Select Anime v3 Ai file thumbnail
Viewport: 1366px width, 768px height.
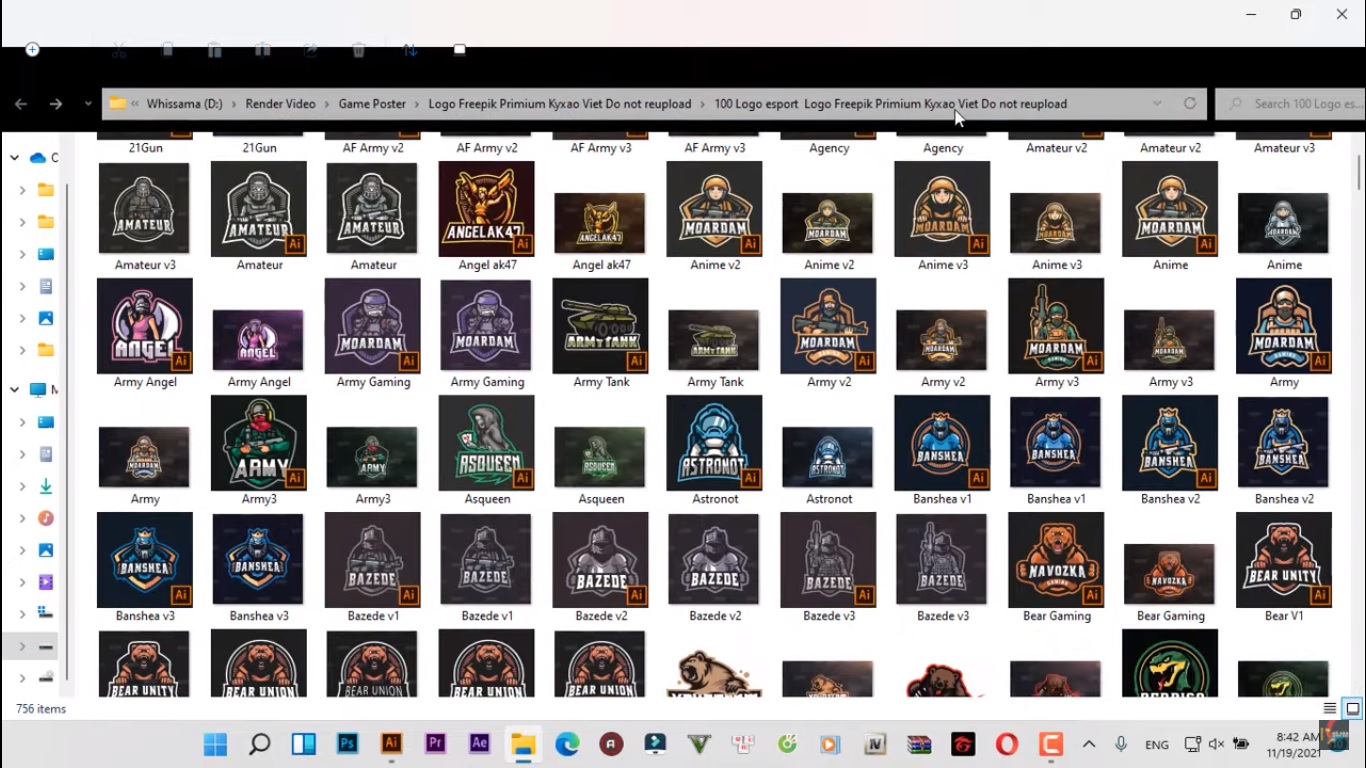tap(943, 209)
